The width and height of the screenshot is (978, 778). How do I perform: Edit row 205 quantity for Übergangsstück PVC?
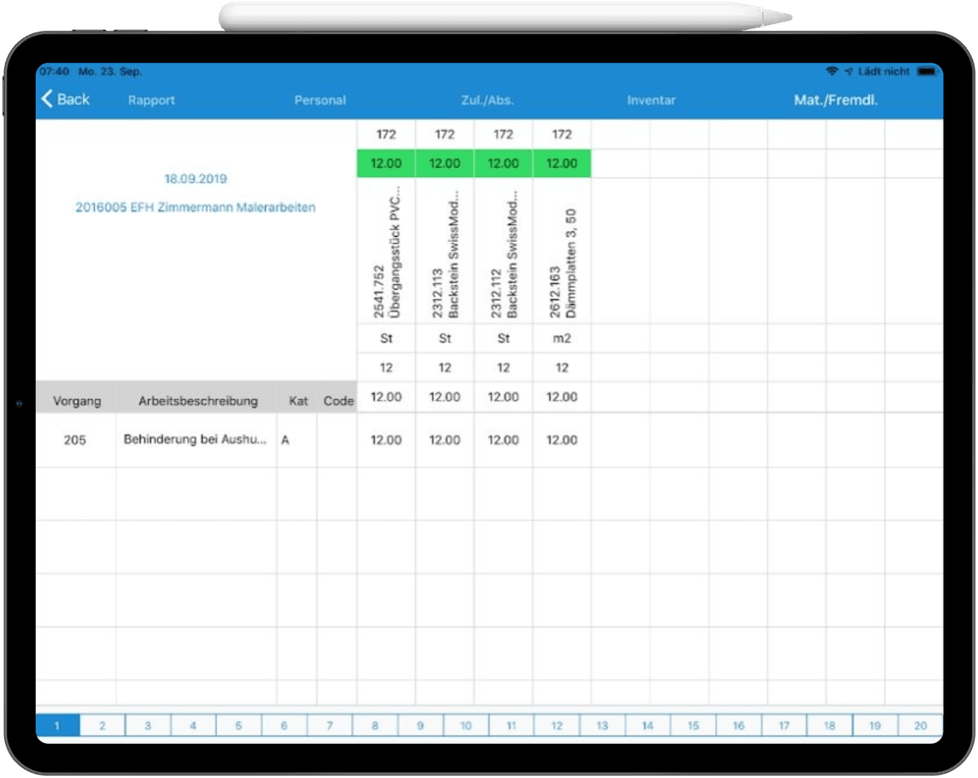386,440
